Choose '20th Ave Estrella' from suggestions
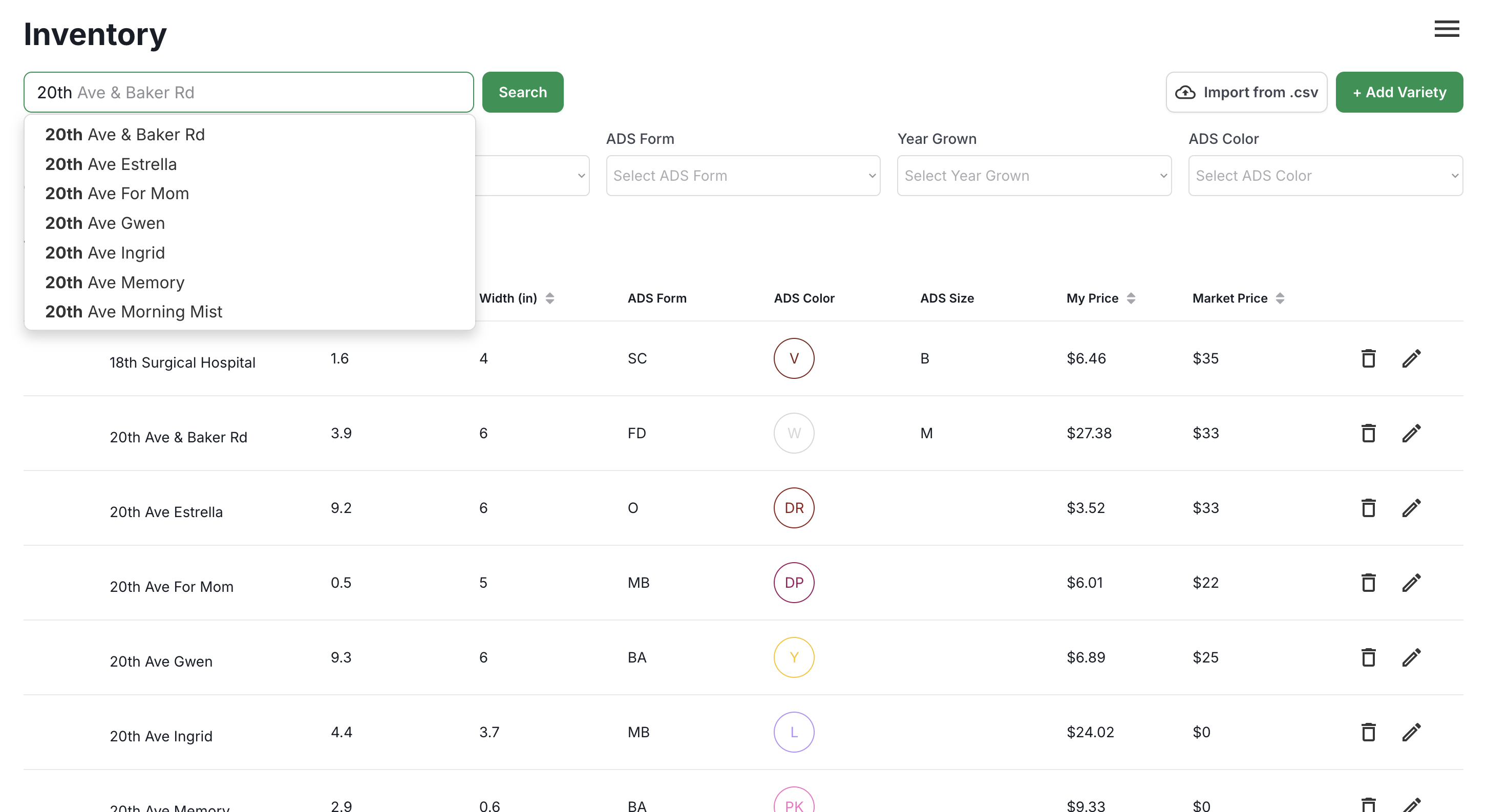The image size is (1487, 812). point(111,164)
